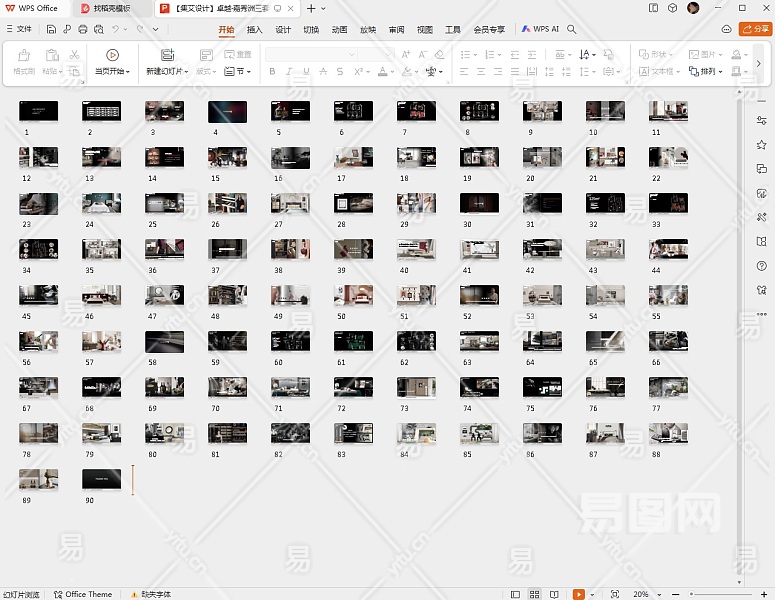Click the New Slide icon in ribbon

(167, 55)
